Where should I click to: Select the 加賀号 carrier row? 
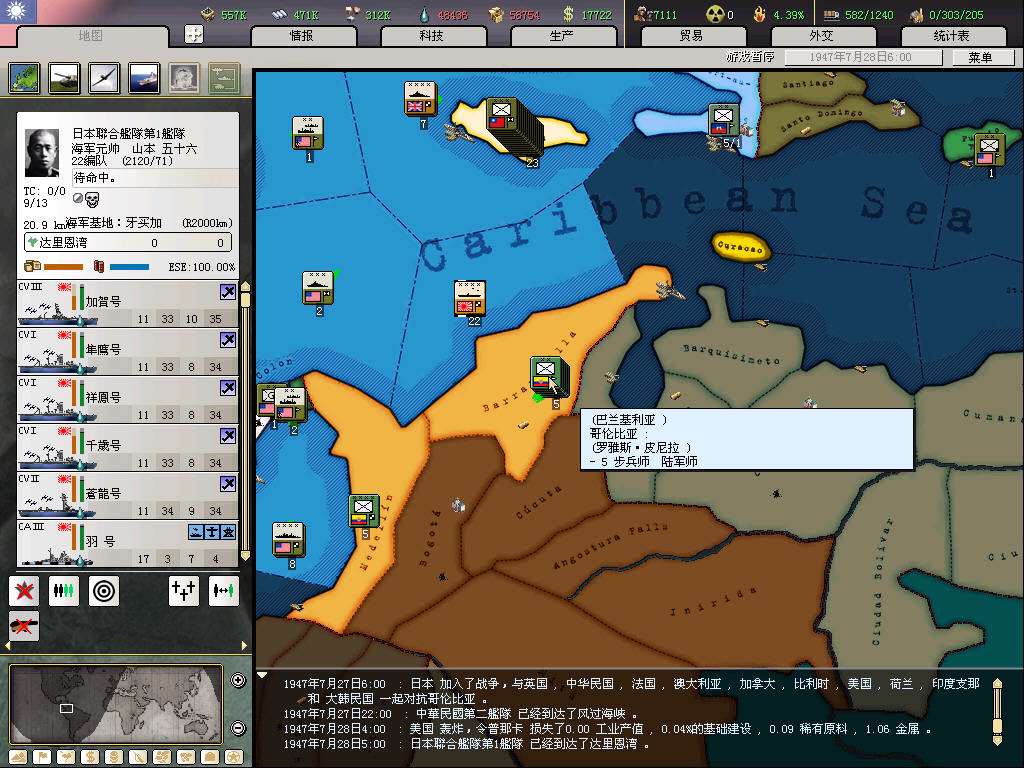pos(128,304)
